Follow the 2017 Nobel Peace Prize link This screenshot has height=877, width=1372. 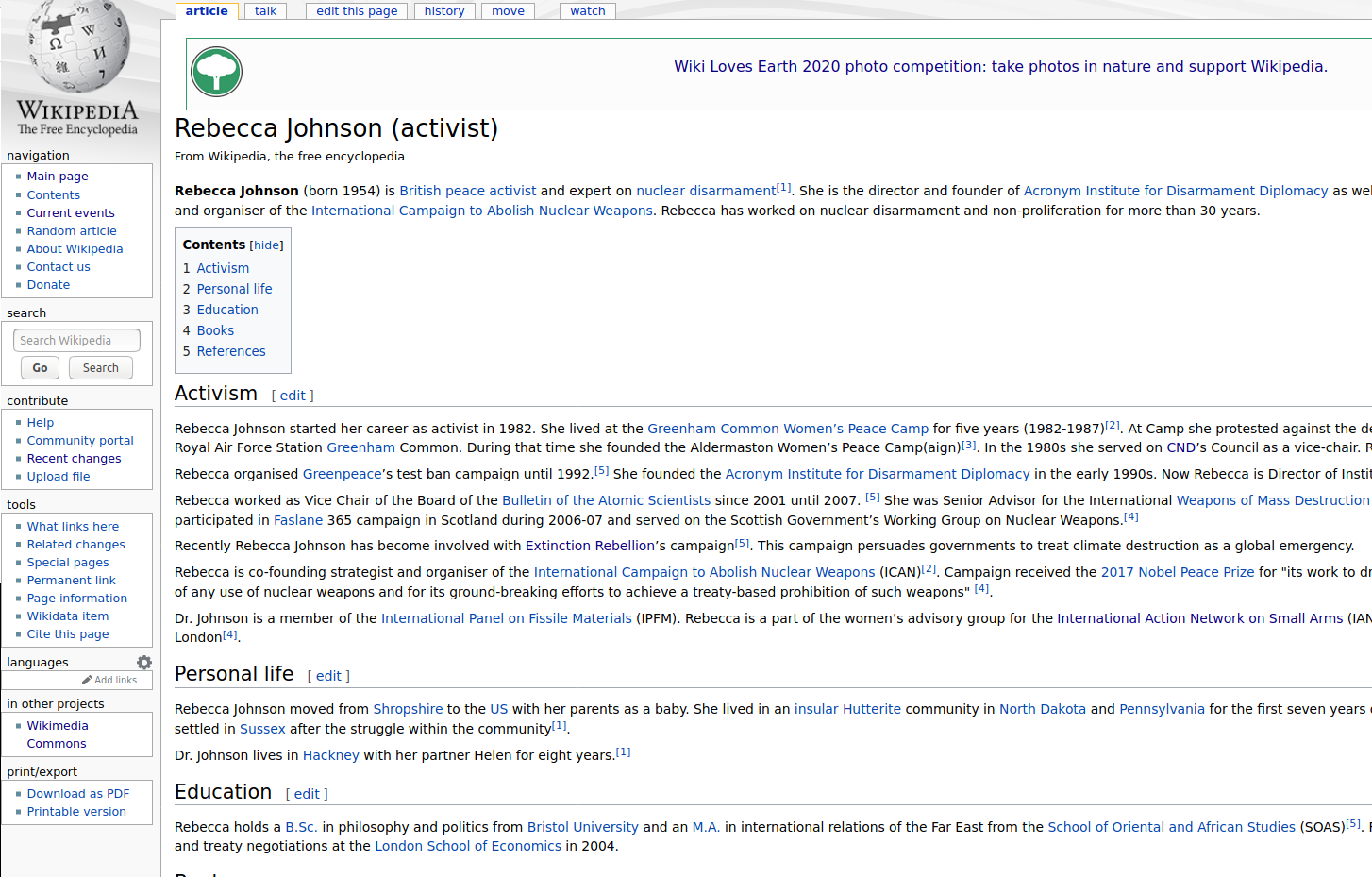click(x=1178, y=572)
